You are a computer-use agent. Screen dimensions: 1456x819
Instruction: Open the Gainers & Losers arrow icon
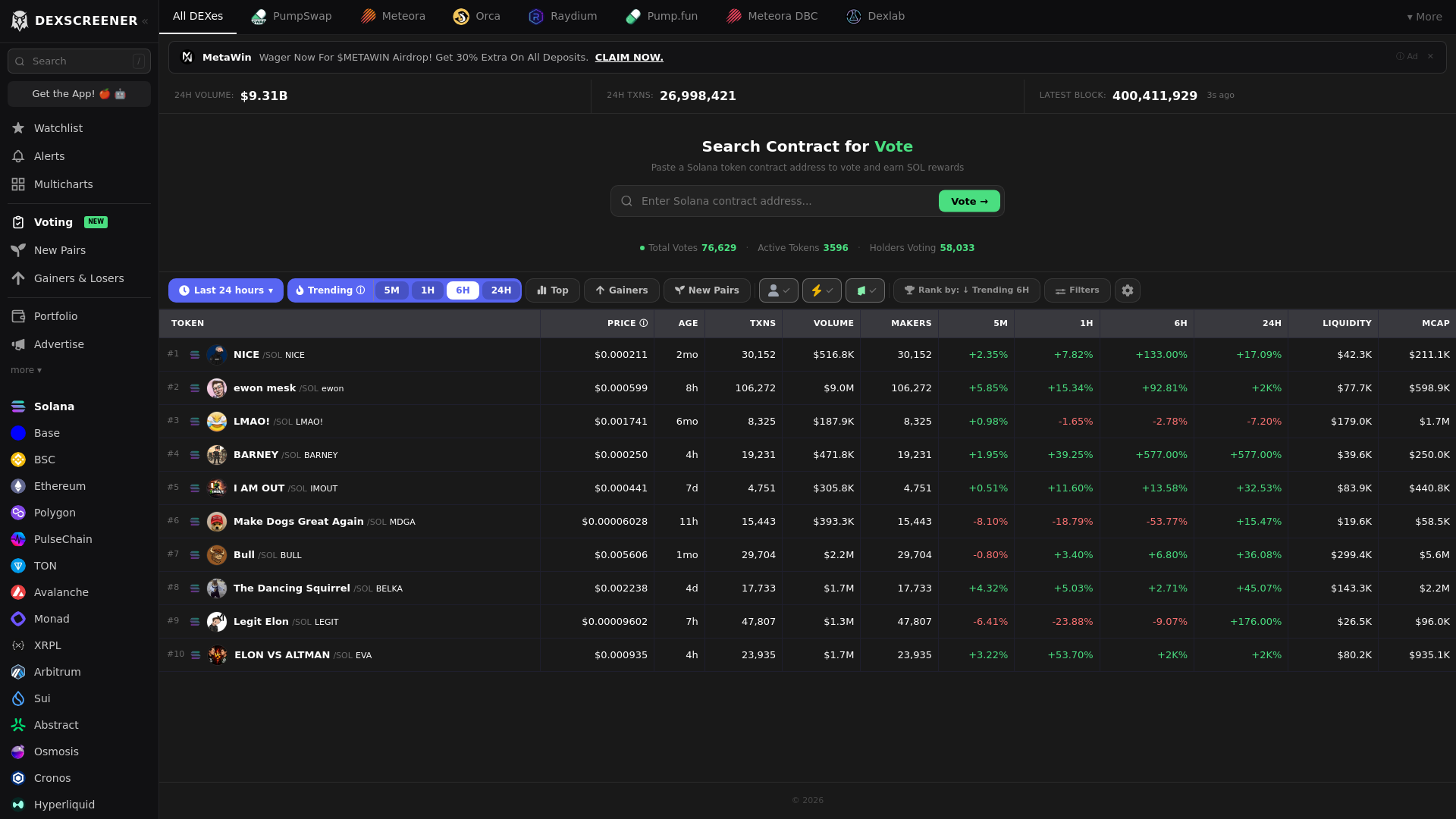coord(18,278)
